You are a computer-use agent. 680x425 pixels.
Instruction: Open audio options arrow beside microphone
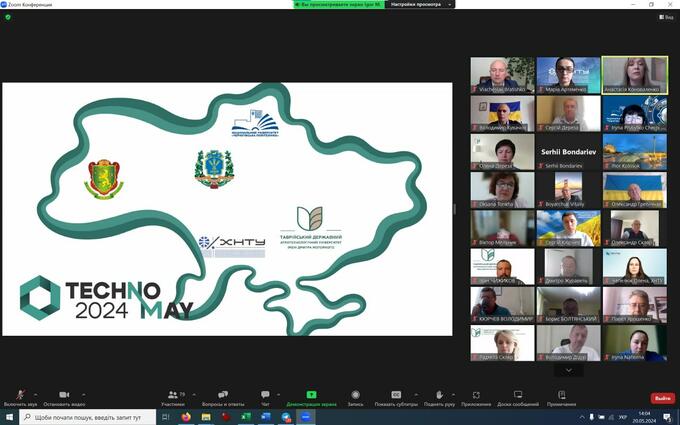pos(36,395)
